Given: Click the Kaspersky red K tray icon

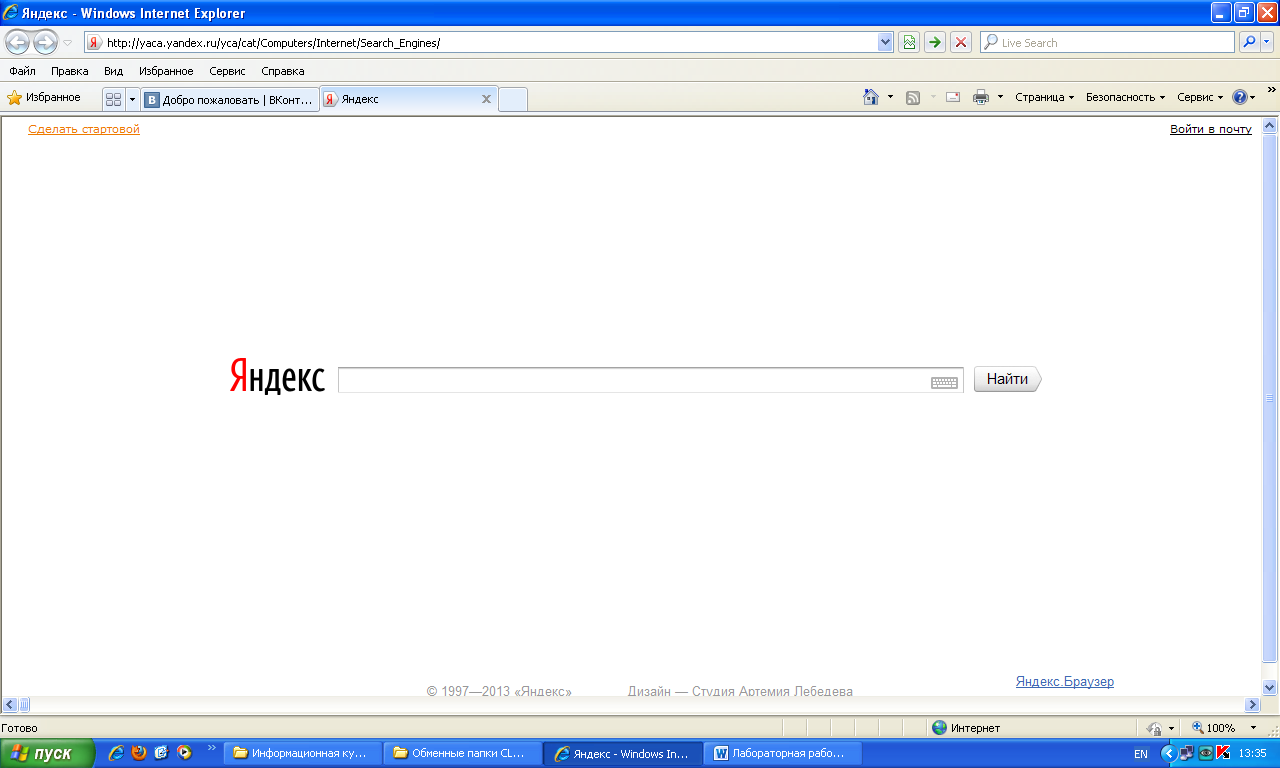Looking at the screenshot, I should [1223, 753].
